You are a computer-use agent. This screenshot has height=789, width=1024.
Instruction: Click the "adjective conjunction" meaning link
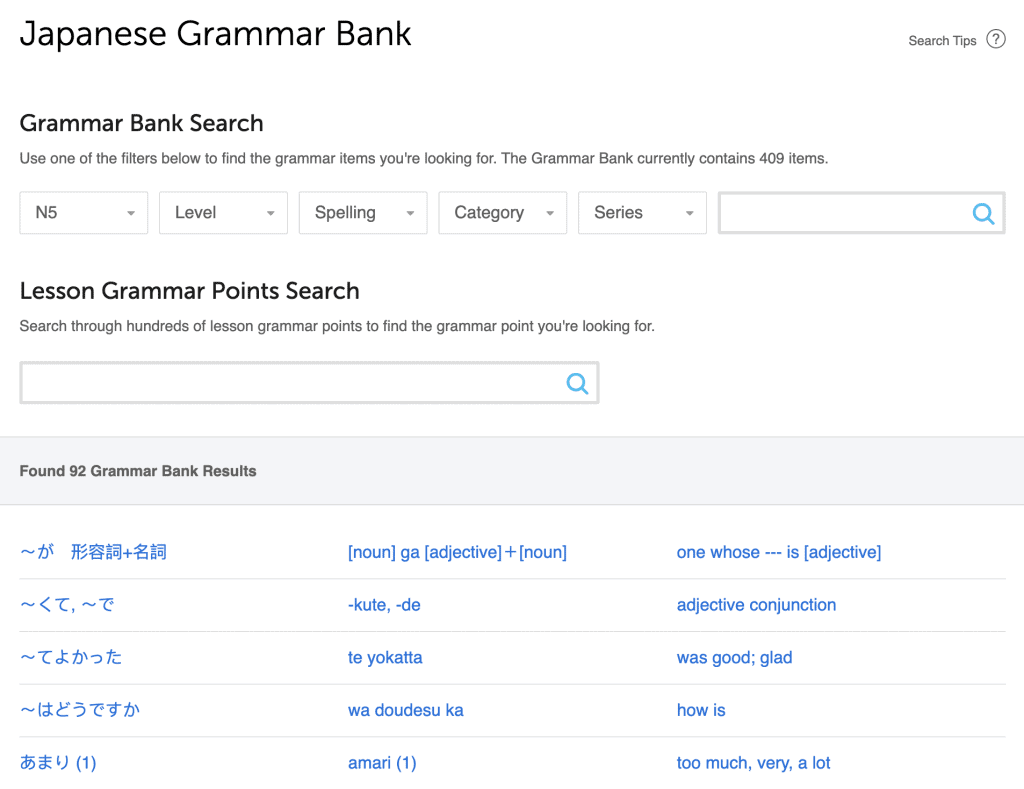pos(756,605)
